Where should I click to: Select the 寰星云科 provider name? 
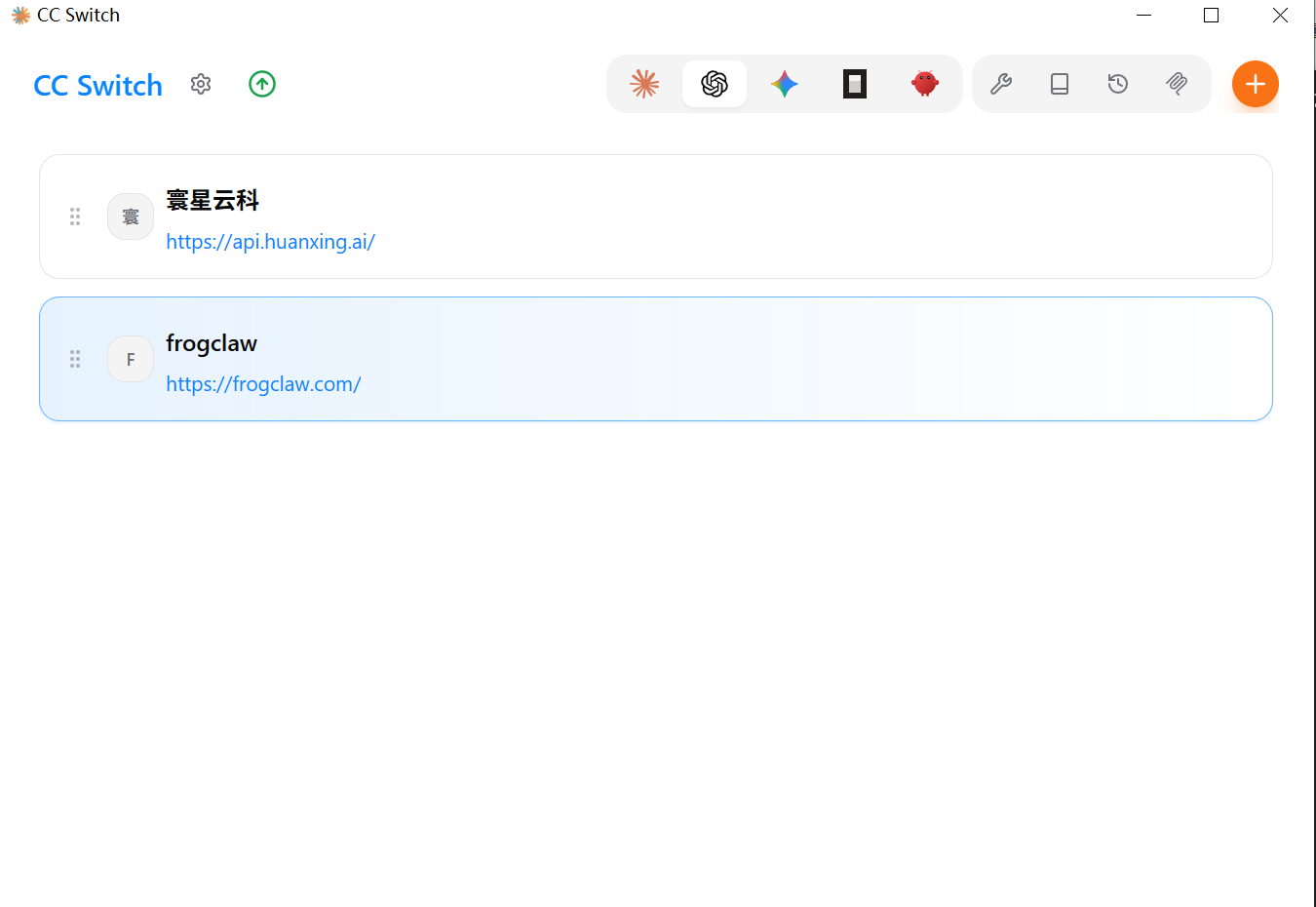(213, 201)
